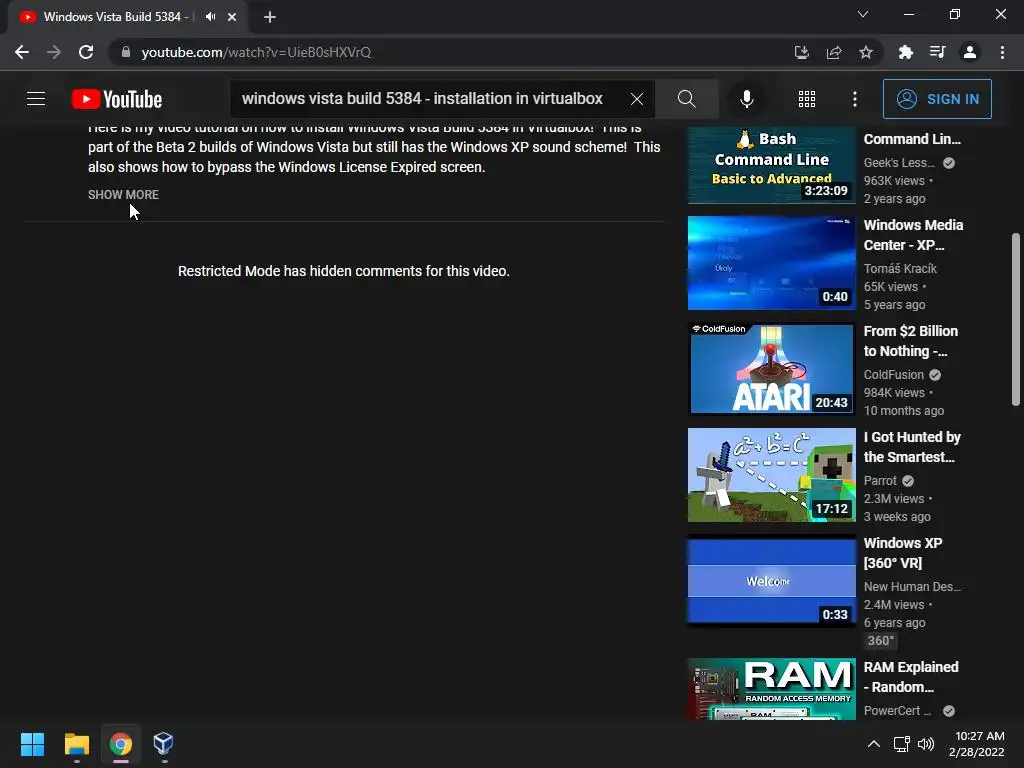The width and height of the screenshot is (1024, 768).
Task: Open the YouTube hamburger guide menu
Action: [x=36, y=99]
